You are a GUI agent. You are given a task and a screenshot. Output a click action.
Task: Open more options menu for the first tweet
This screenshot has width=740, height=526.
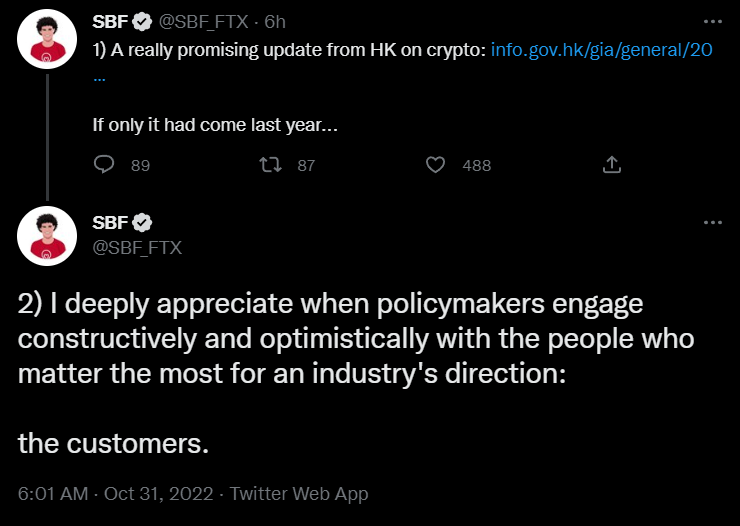[x=712, y=21]
